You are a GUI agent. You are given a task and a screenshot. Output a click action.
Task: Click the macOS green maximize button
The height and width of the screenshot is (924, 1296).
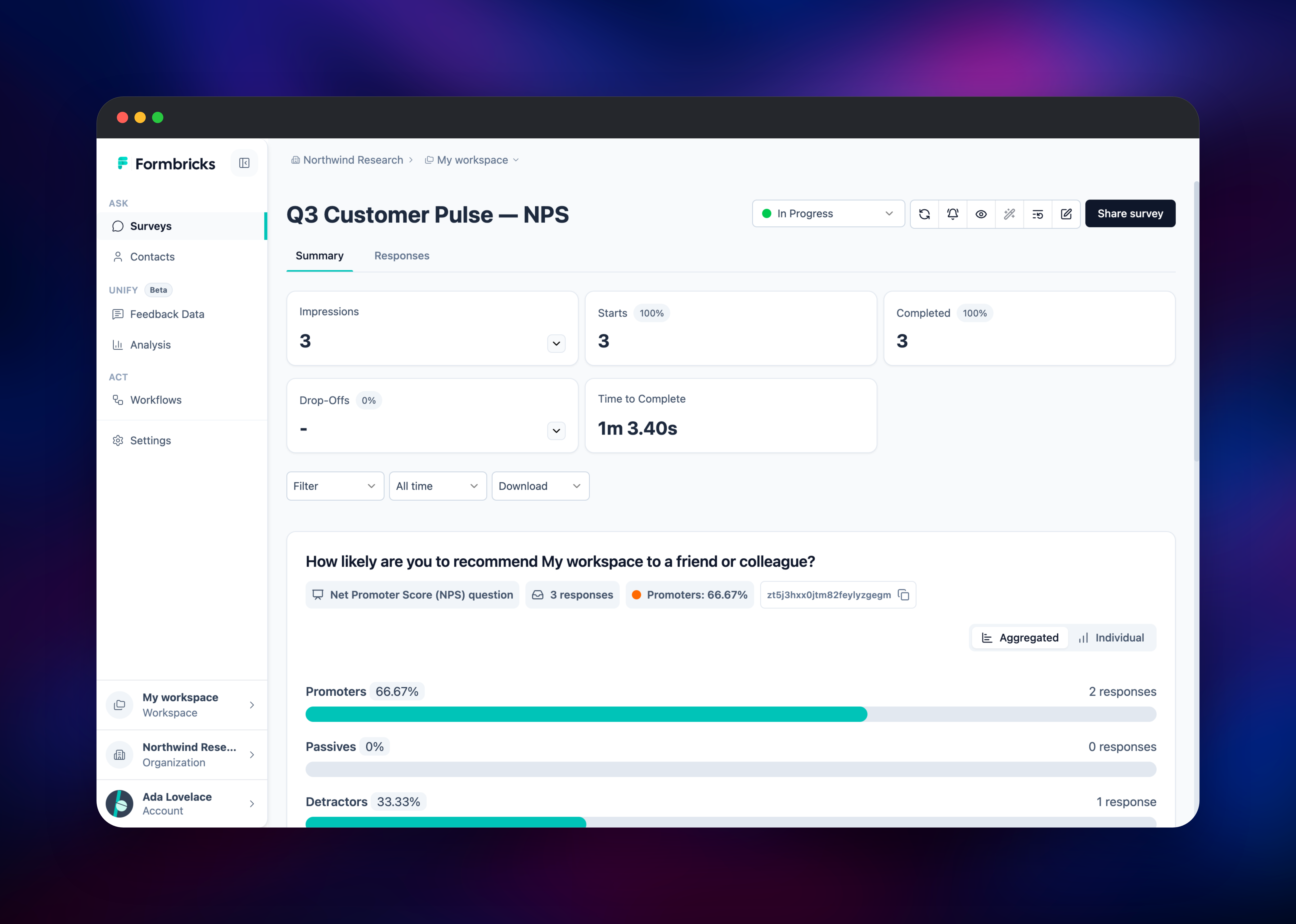tap(158, 117)
